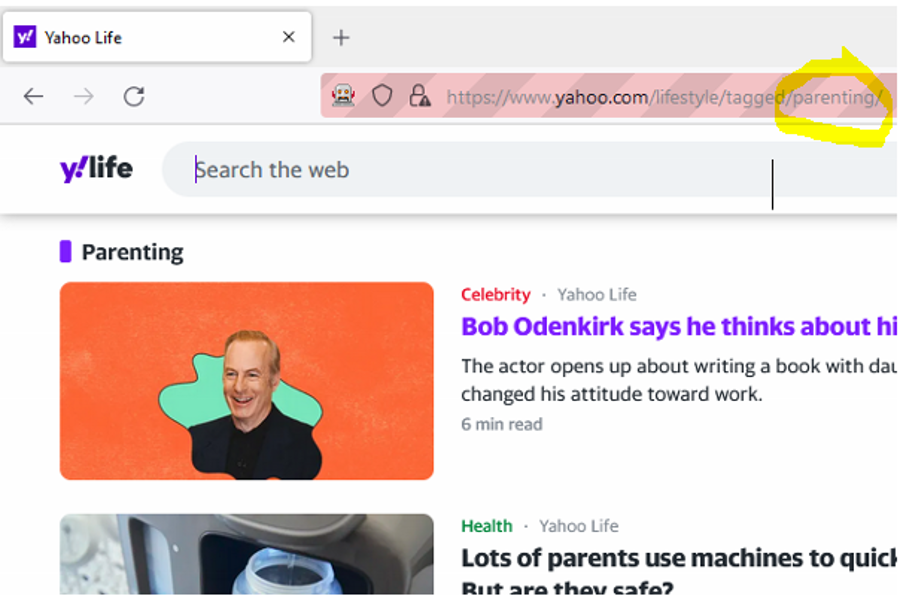Click the Bob Odenkirk article thumbnail
This screenshot has height=606, width=904.
[247, 381]
